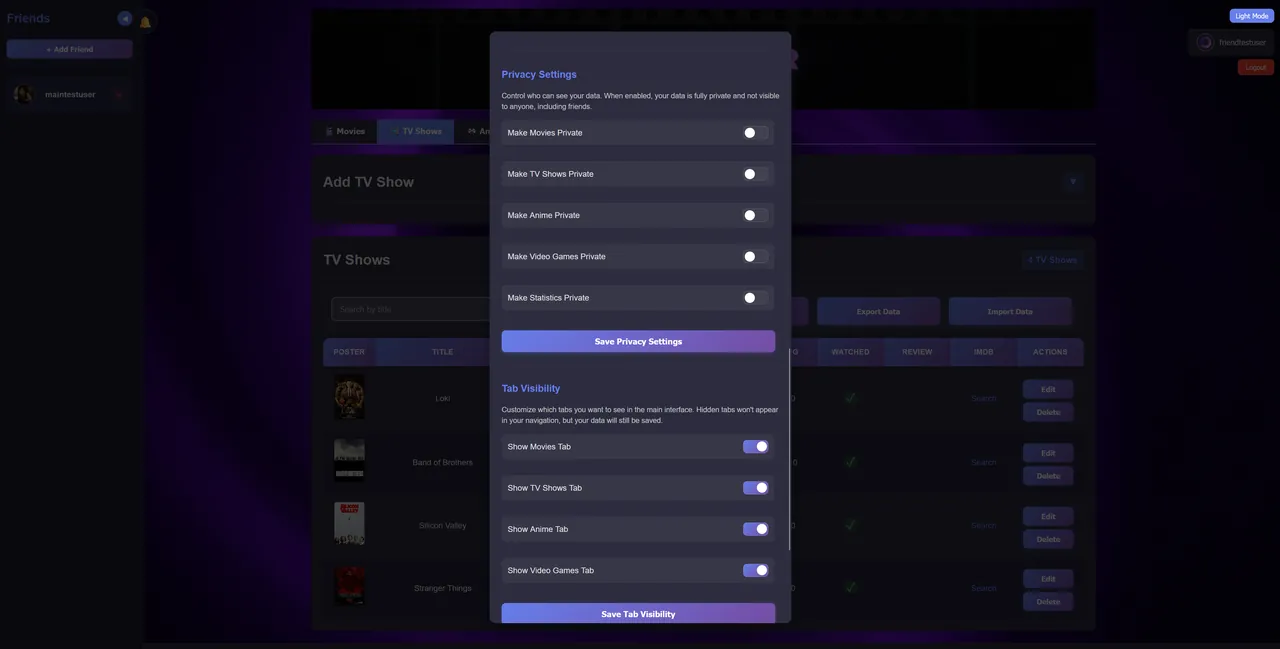Open IMDB Search link for Loki
This screenshot has width=1280, height=649.
[x=984, y=398]
